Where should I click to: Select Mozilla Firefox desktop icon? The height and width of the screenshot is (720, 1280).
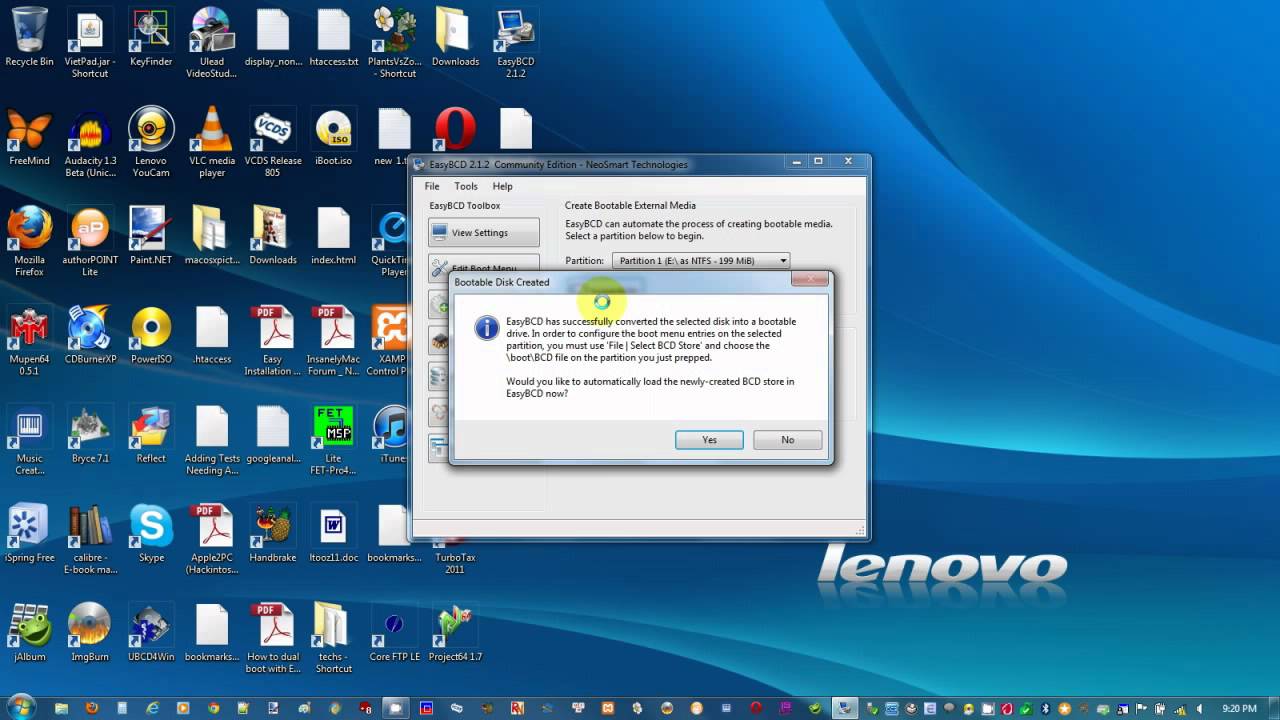click(x=29, y=241)
